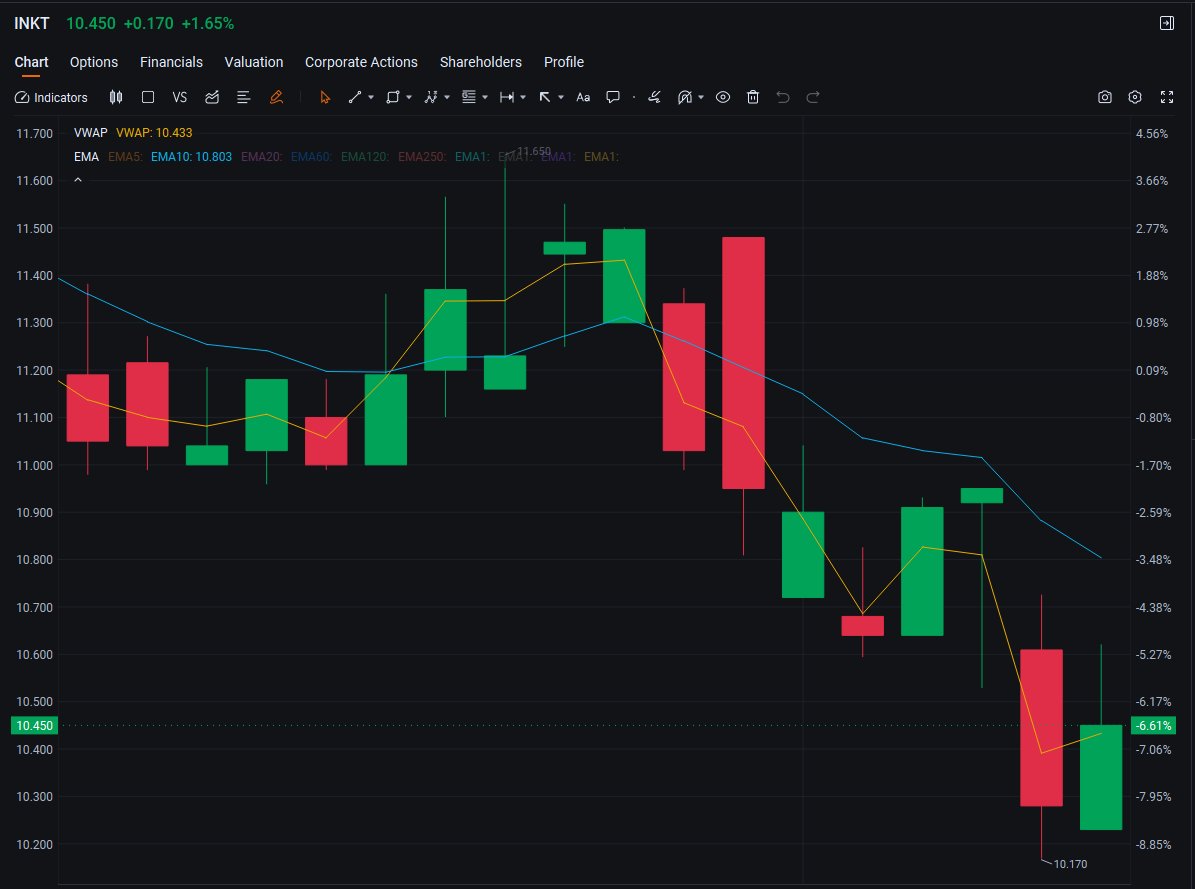Toggle the orange drawing pencil tool
1195x889 pixels.
click(276, 97)
